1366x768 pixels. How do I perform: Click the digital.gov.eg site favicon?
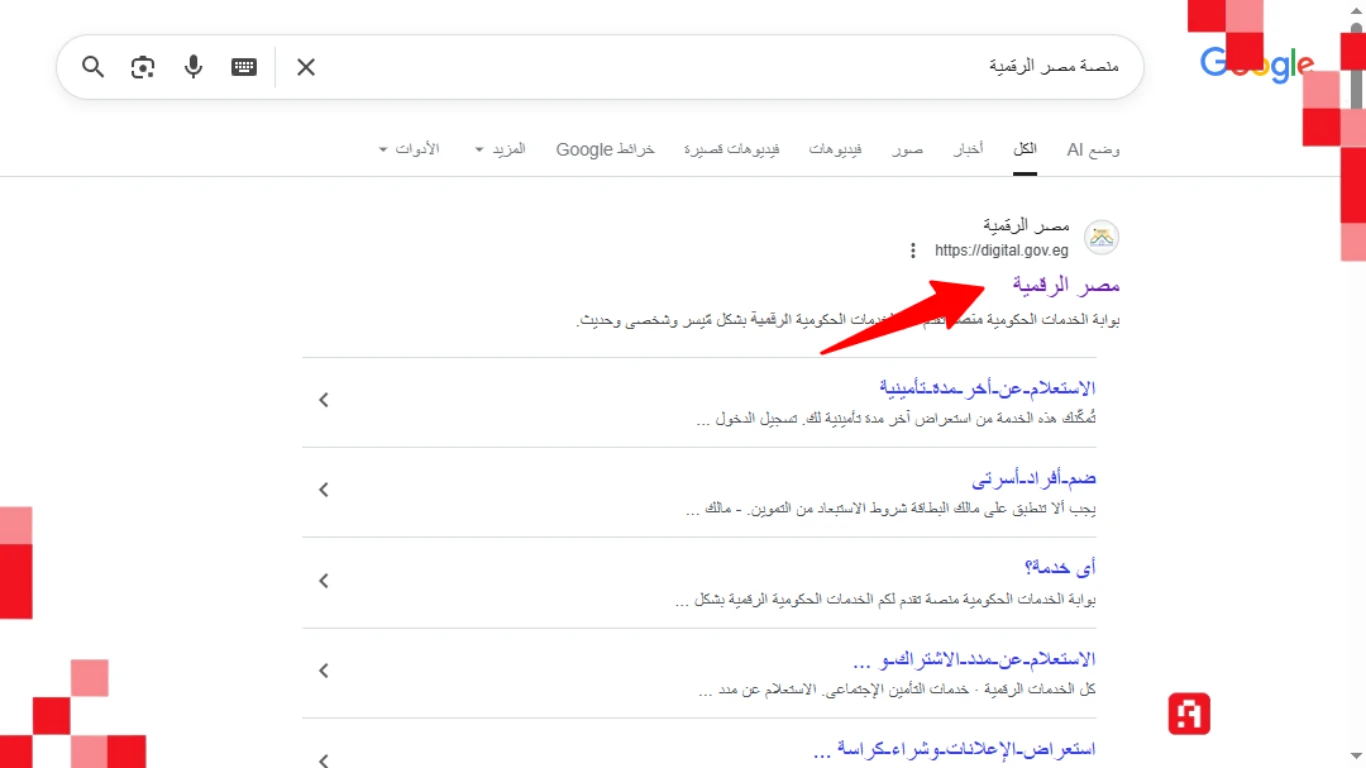pyautogui.click(x=1101, y=237)
